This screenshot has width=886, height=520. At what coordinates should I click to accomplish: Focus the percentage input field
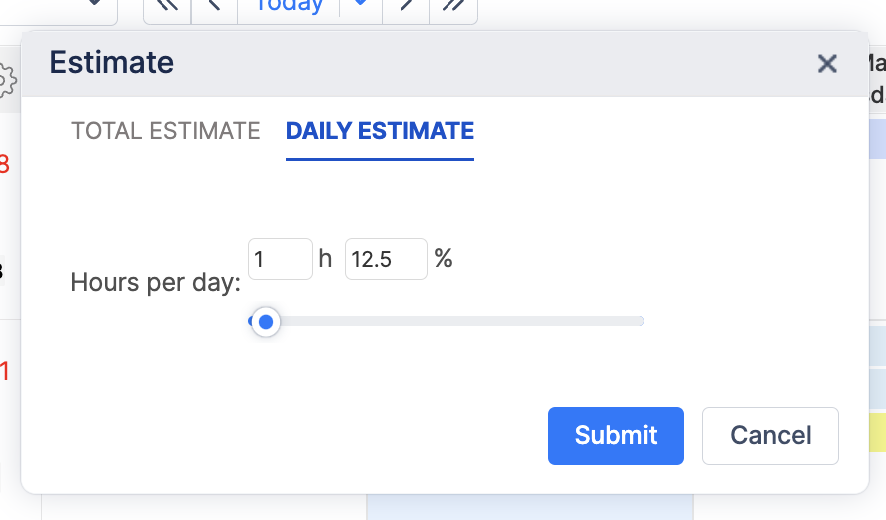386,259
